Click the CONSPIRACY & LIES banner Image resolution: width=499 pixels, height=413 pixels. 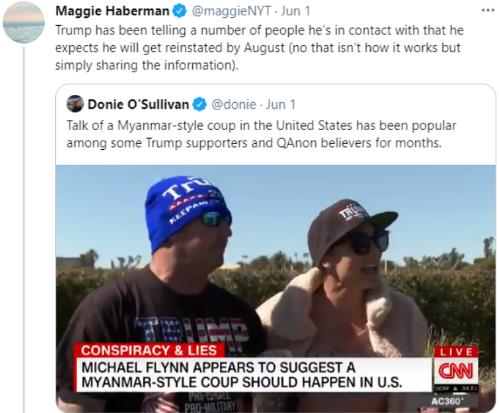pos(149,350)
